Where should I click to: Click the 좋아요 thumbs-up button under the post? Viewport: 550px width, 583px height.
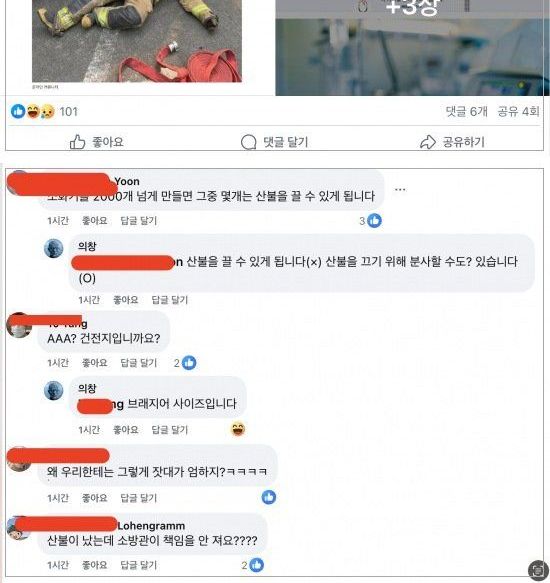pyautogui.click(x=97, y=142)
